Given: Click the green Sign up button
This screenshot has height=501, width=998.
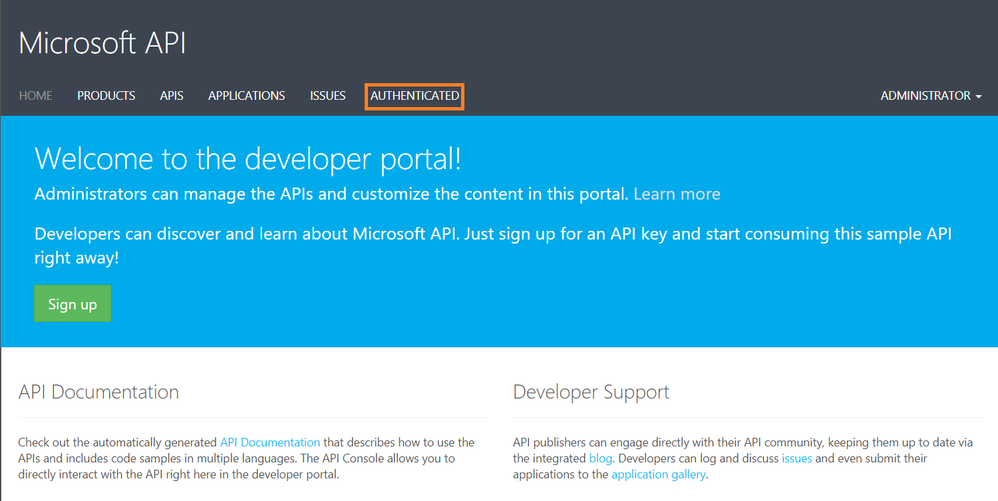Looking at the screenshot, I should coord(73,304).
